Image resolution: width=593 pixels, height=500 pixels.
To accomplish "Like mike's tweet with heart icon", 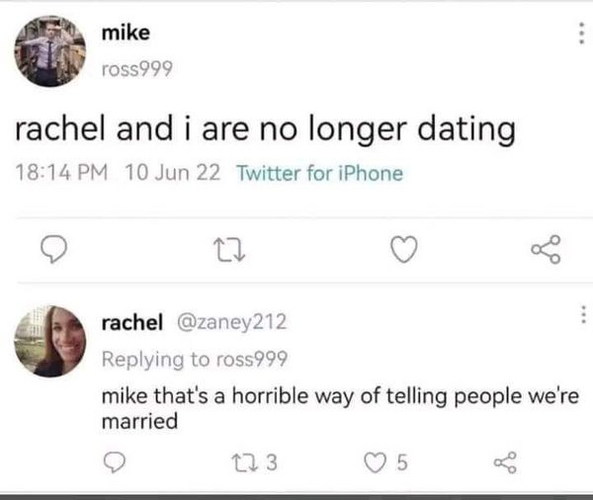I will [x=404, y=249].
